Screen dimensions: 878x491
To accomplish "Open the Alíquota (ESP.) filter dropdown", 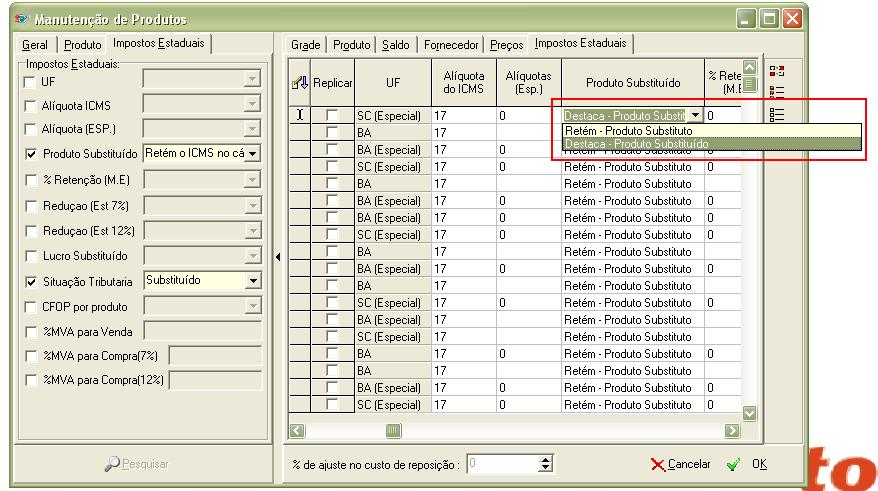I will pos(253,129).
